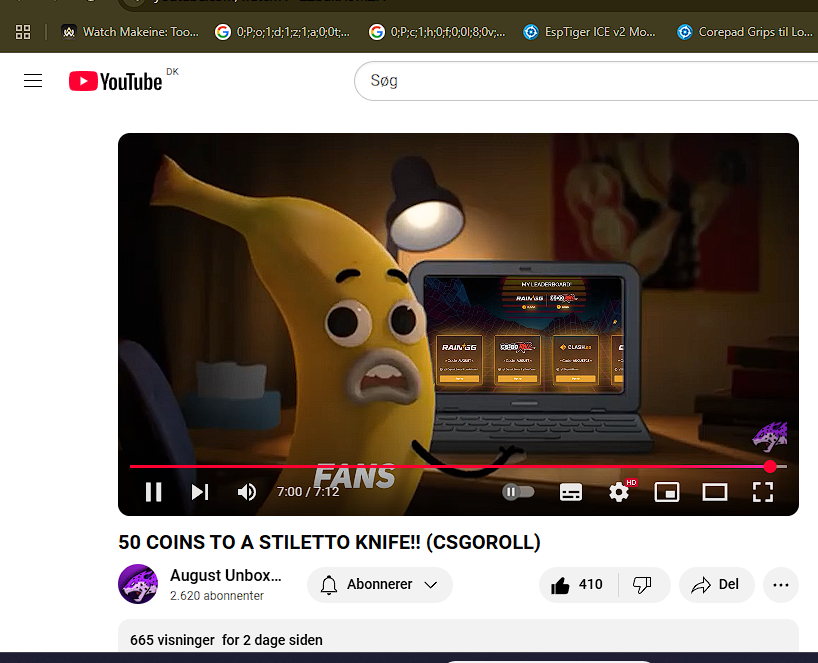Share the video with Del button

(716, 585)
